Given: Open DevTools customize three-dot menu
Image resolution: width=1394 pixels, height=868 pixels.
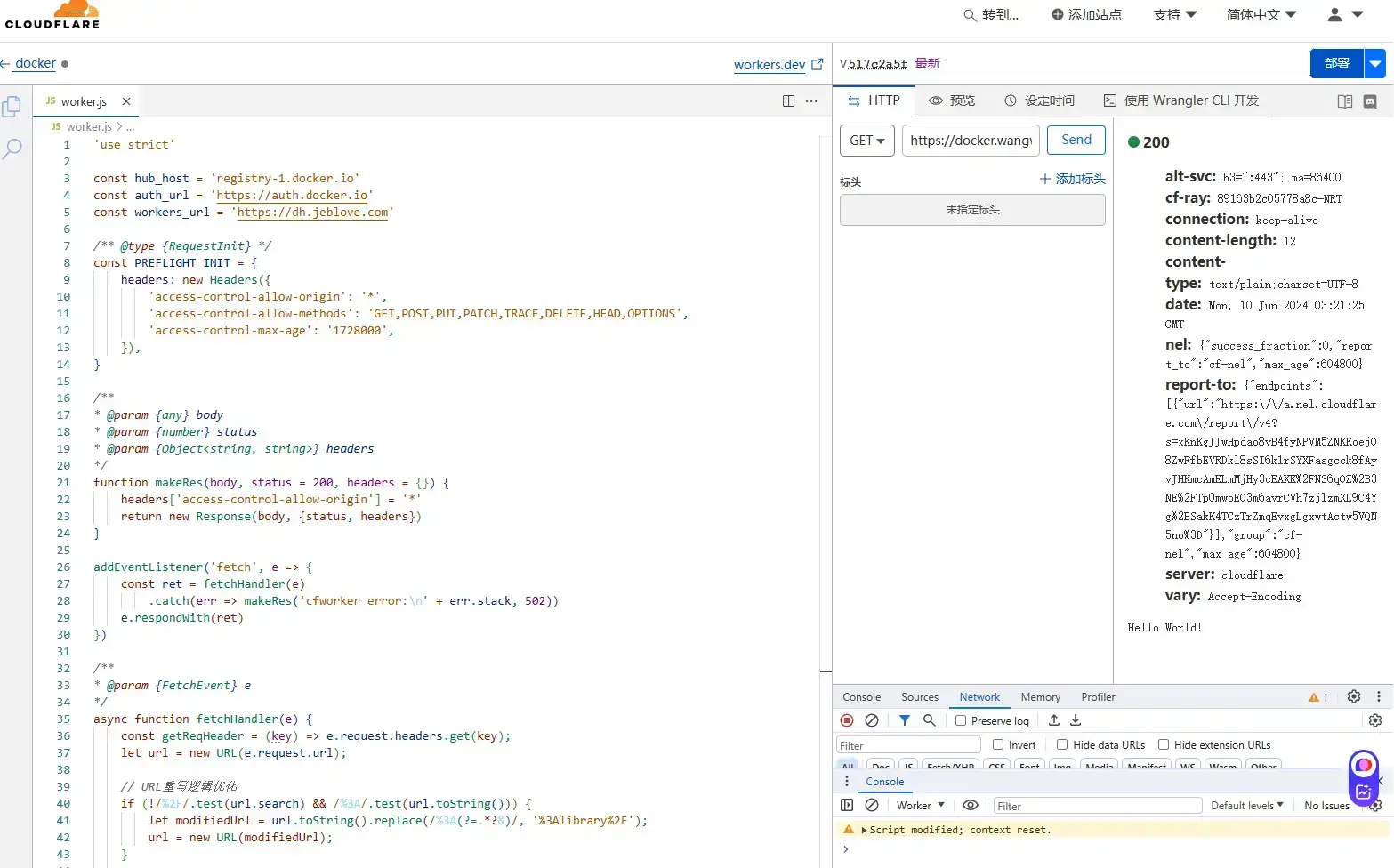Looking at the screenshot, I should pyautogui.click(x=1379, y=696).
